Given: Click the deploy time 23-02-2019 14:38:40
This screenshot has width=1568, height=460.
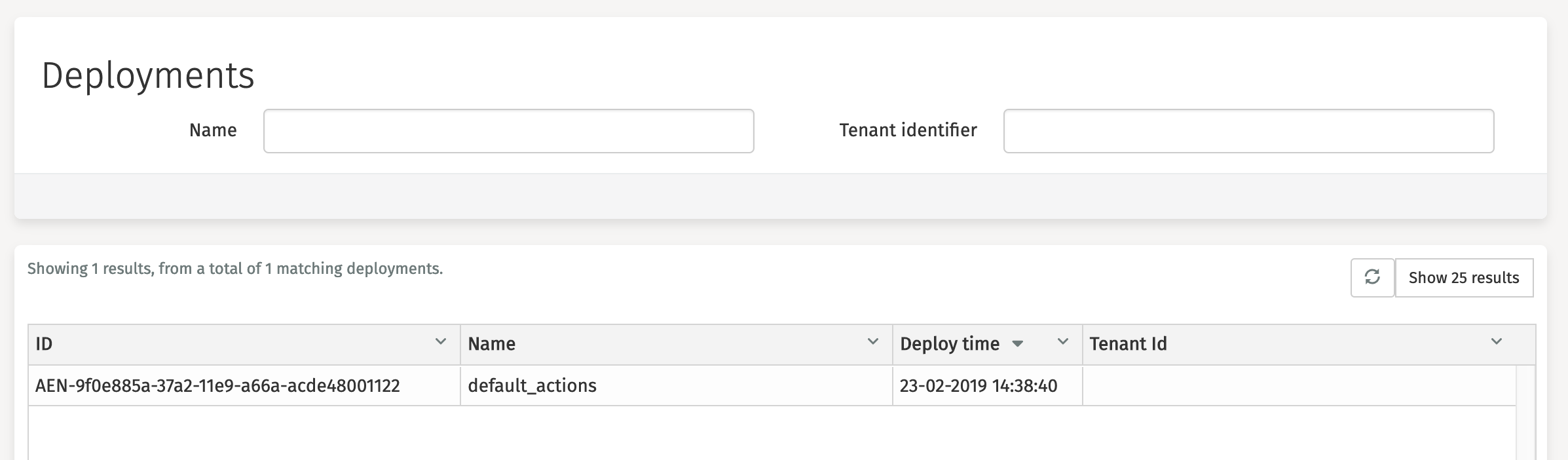Looking at the screenshot, I should point(979,385).
